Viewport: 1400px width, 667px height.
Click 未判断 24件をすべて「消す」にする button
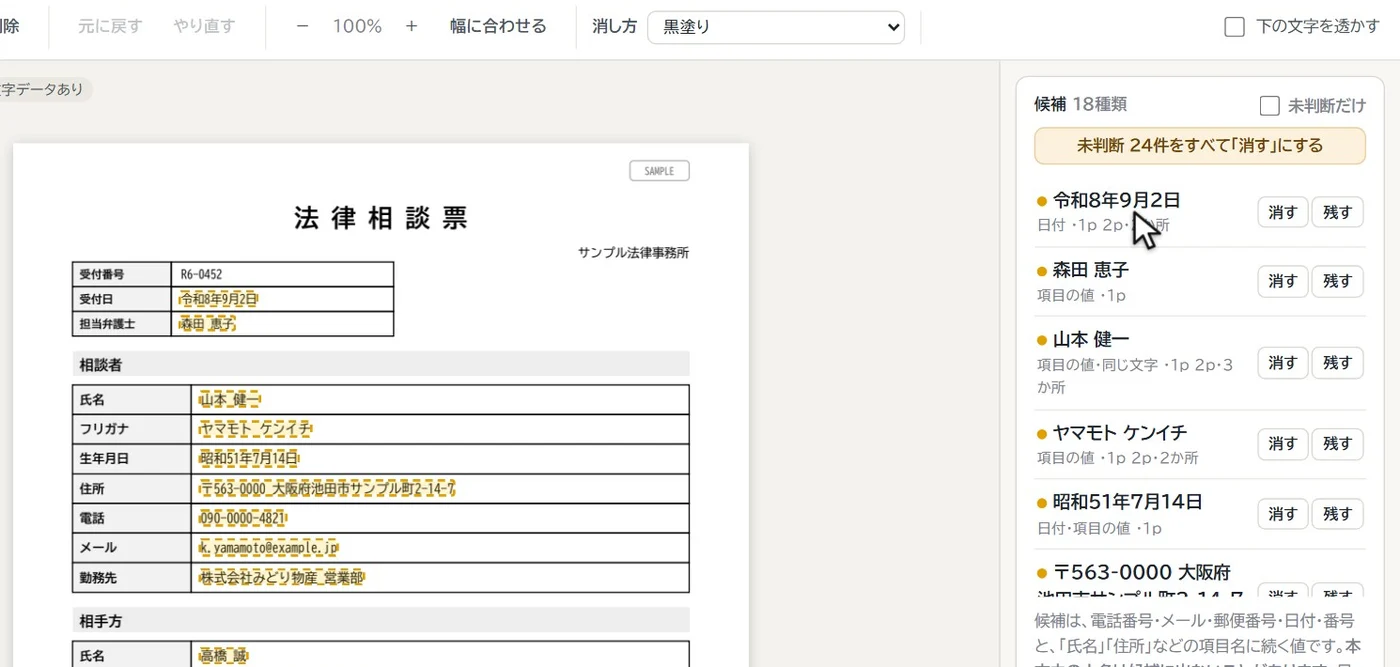pyautogui.click(x=1200, y=145)
